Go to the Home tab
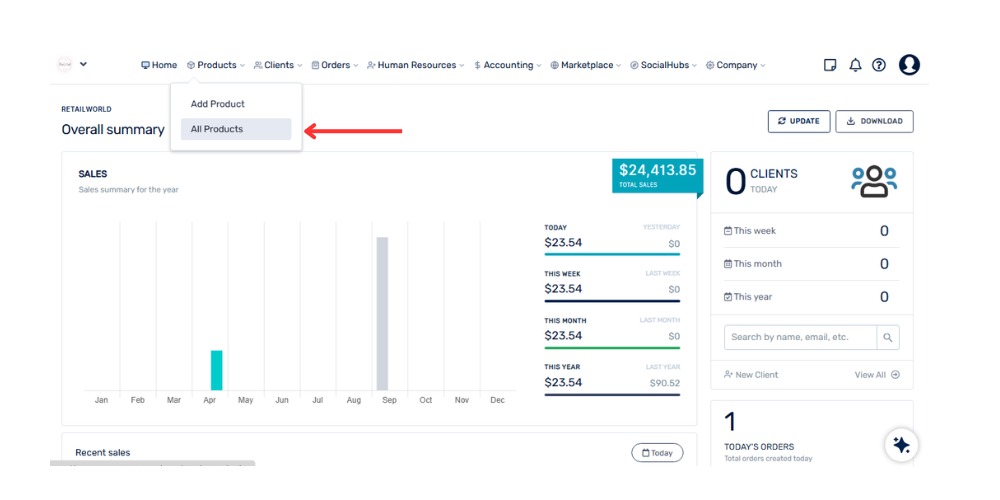This screenshot has height=500, width=1000. 159,65
